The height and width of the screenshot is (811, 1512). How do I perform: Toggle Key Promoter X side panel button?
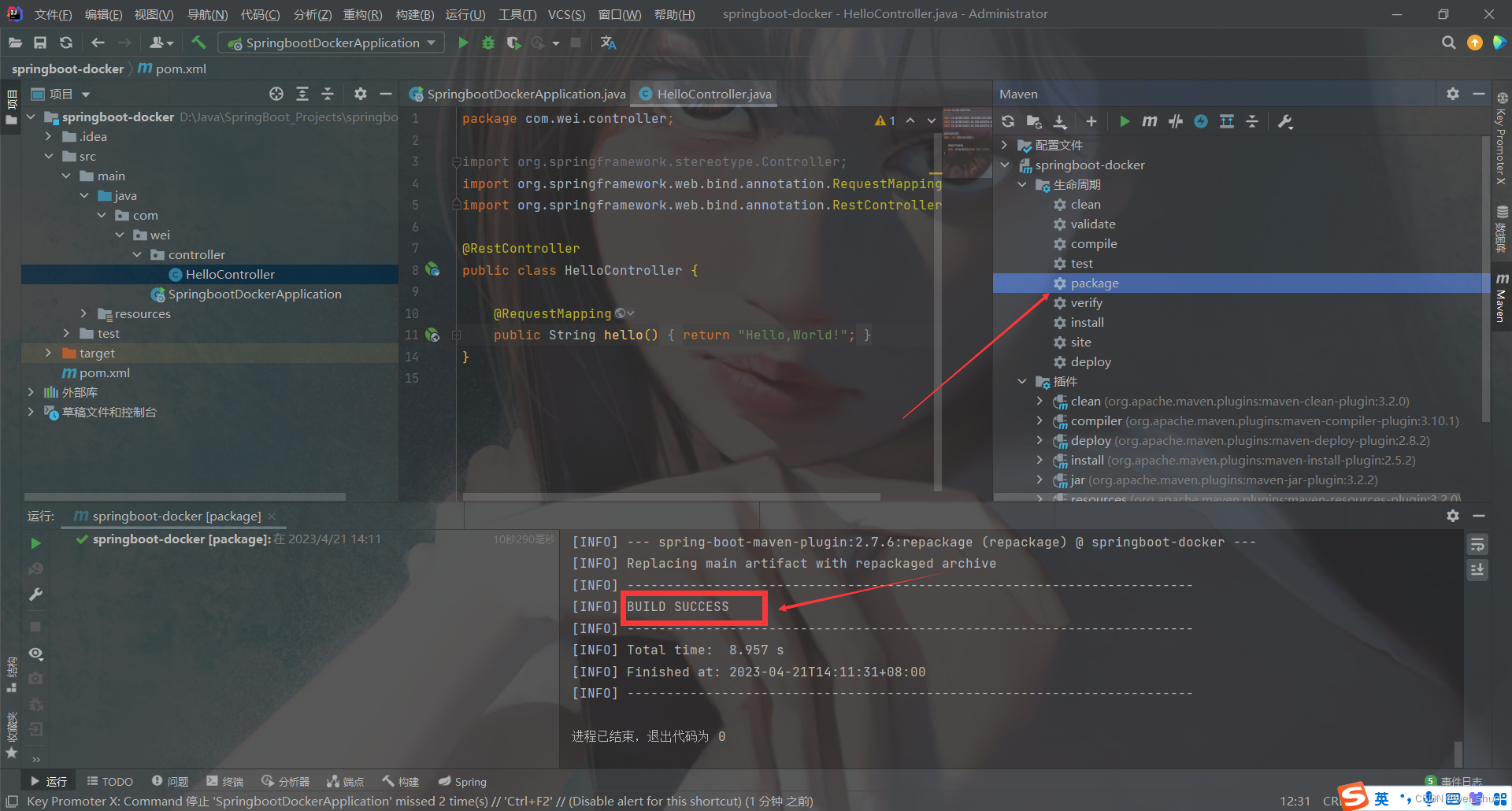point(1502,139)
